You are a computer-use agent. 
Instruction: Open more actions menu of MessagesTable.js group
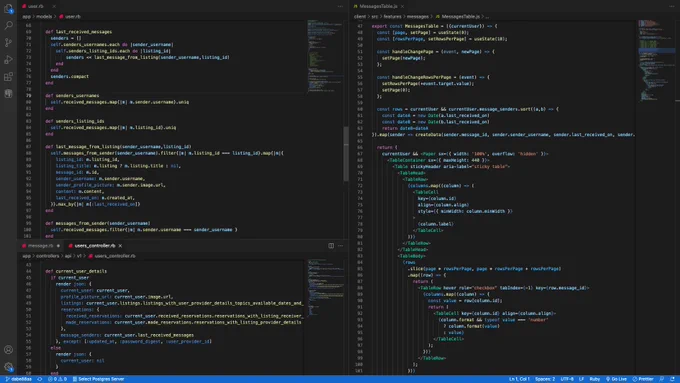(672, 6)
